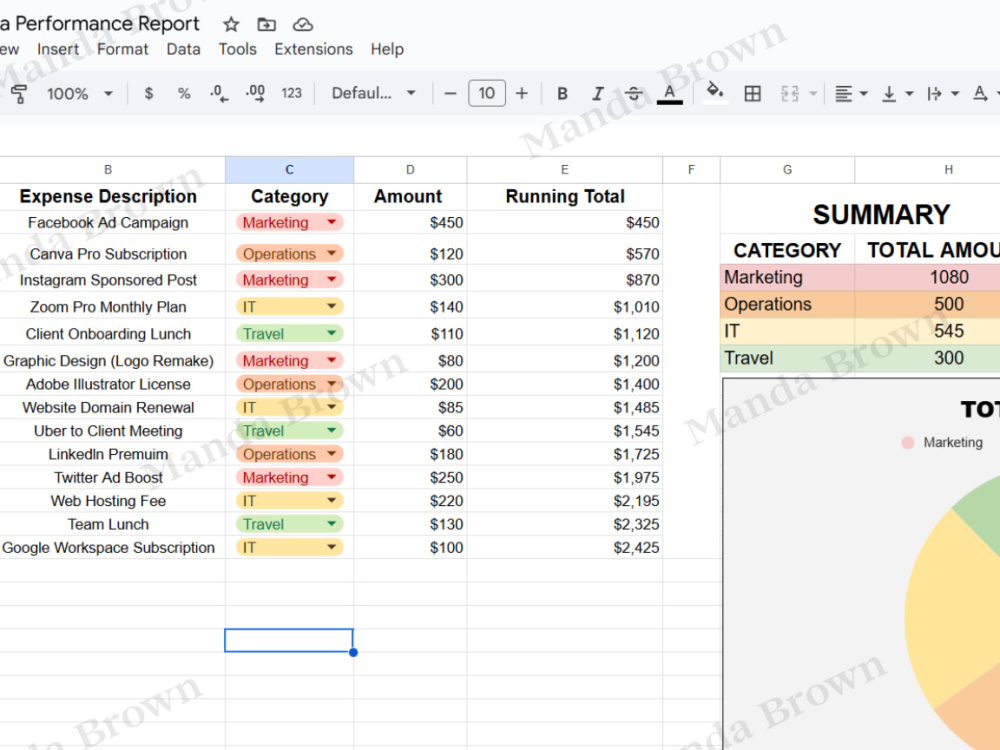Open category dropdown for Team Lunch
The image size is (1000, 750).
332,524
